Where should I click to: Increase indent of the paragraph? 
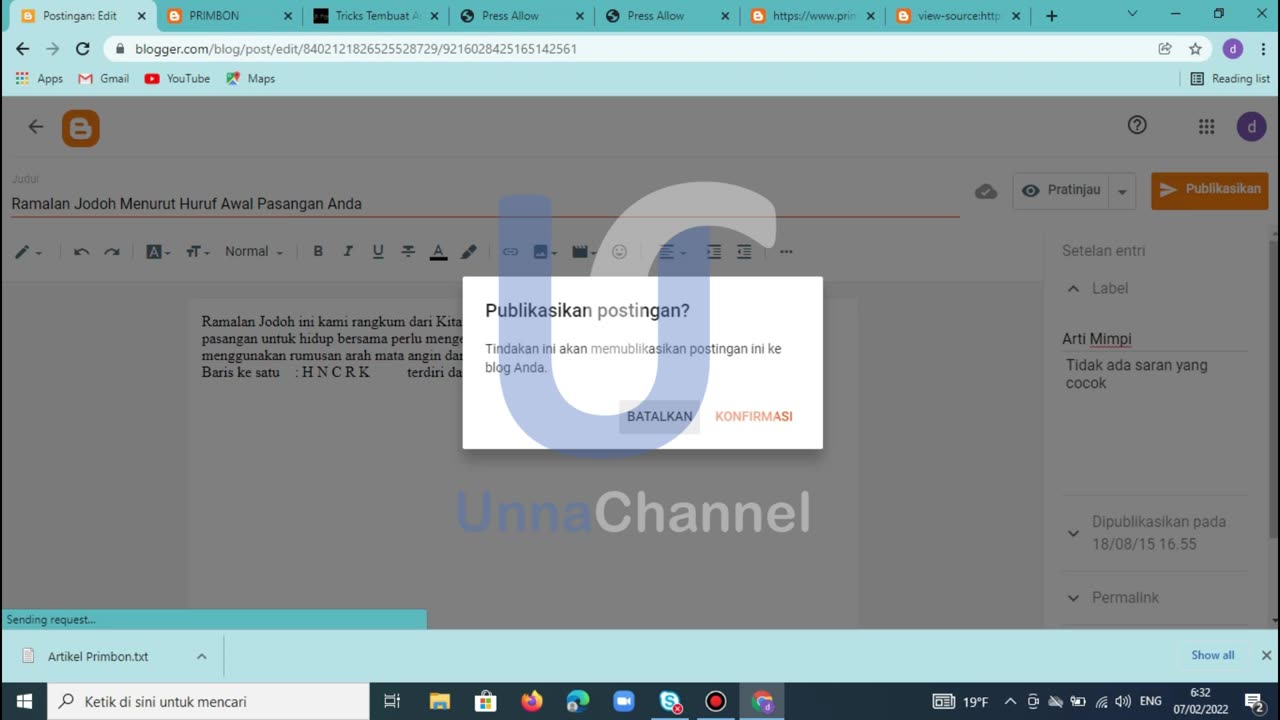(x=714, y=252)
